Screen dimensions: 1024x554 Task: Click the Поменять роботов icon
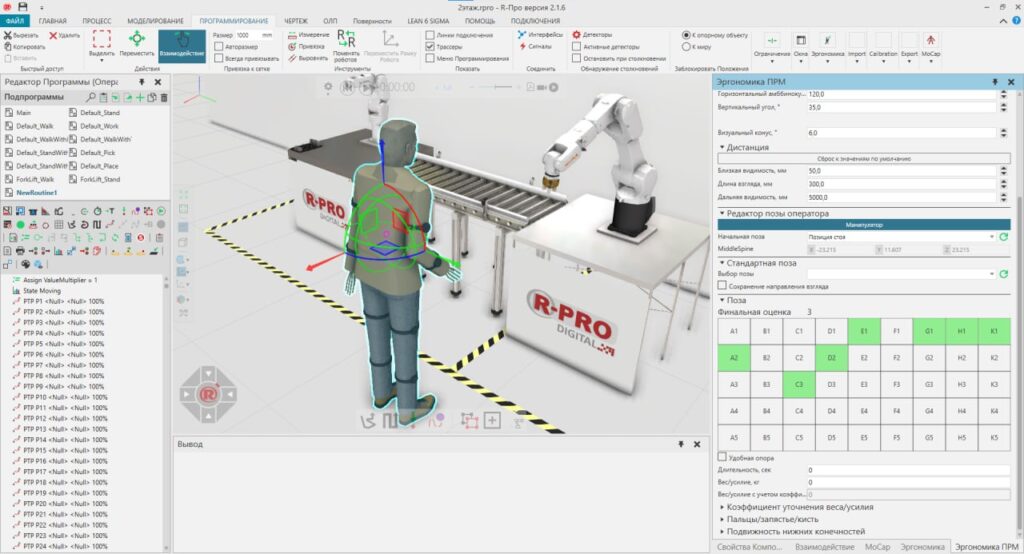coord(346,44)
